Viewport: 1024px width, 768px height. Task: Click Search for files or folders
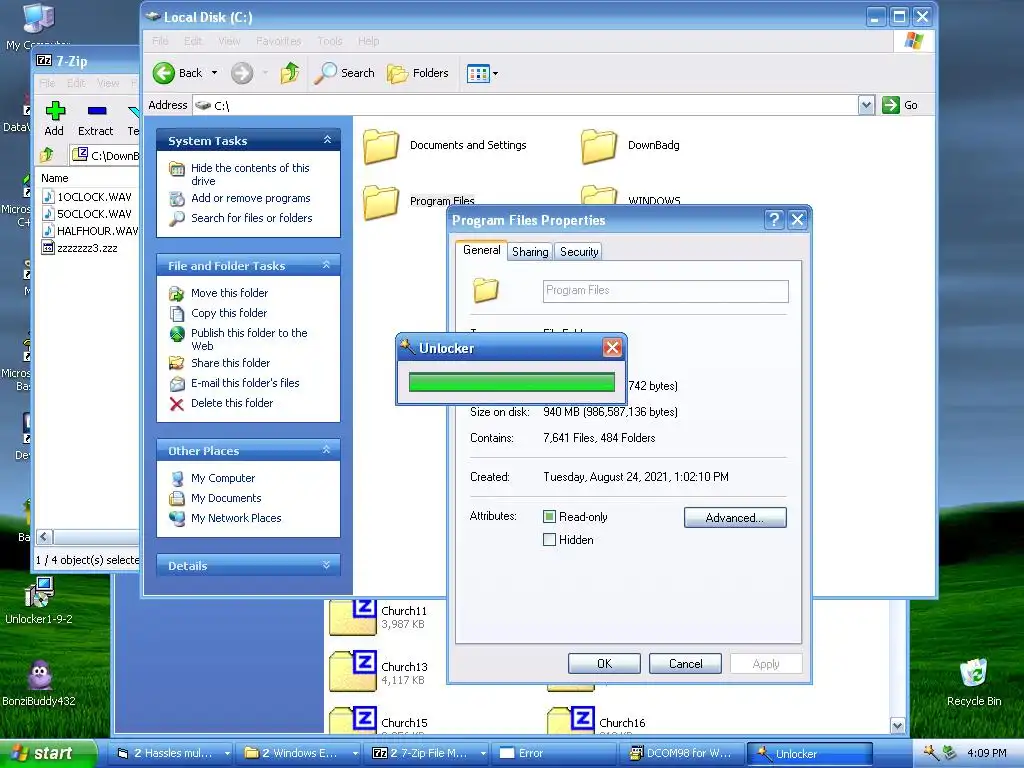click(x=251, y=218)
